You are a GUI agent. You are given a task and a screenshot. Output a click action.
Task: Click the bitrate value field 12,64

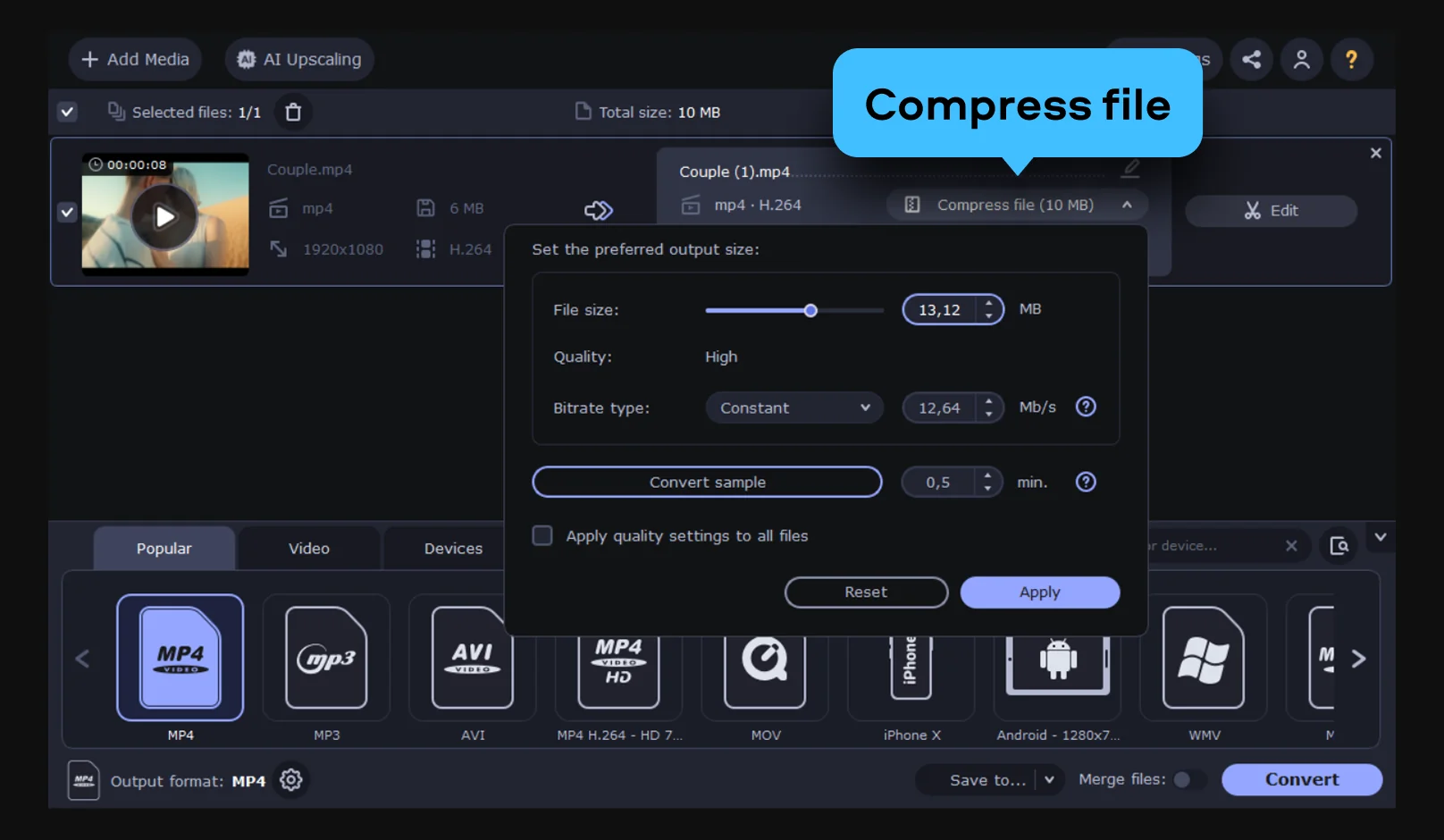940,407
